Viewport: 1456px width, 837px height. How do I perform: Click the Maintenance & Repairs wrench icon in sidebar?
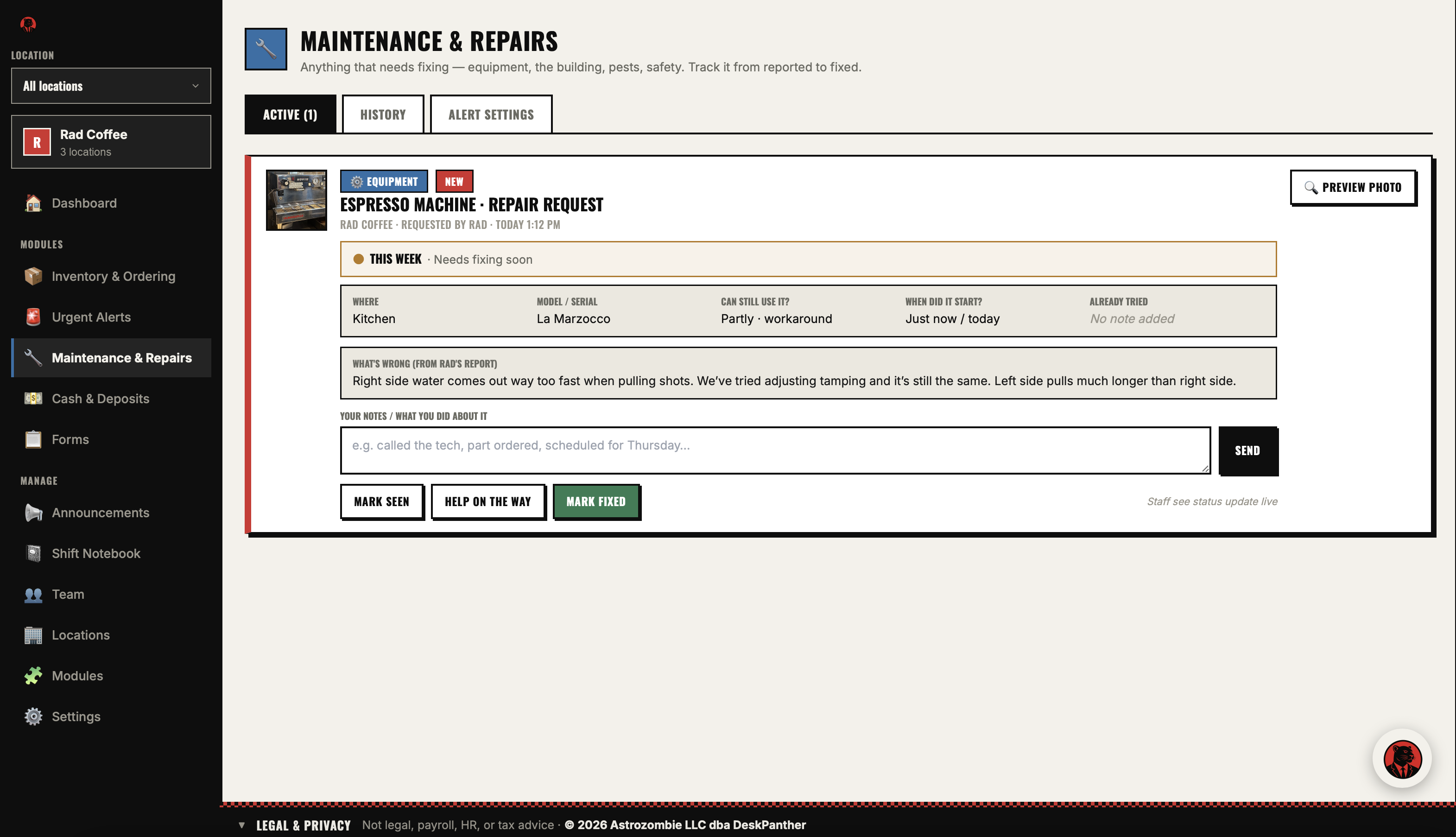[x=33, y=358]
